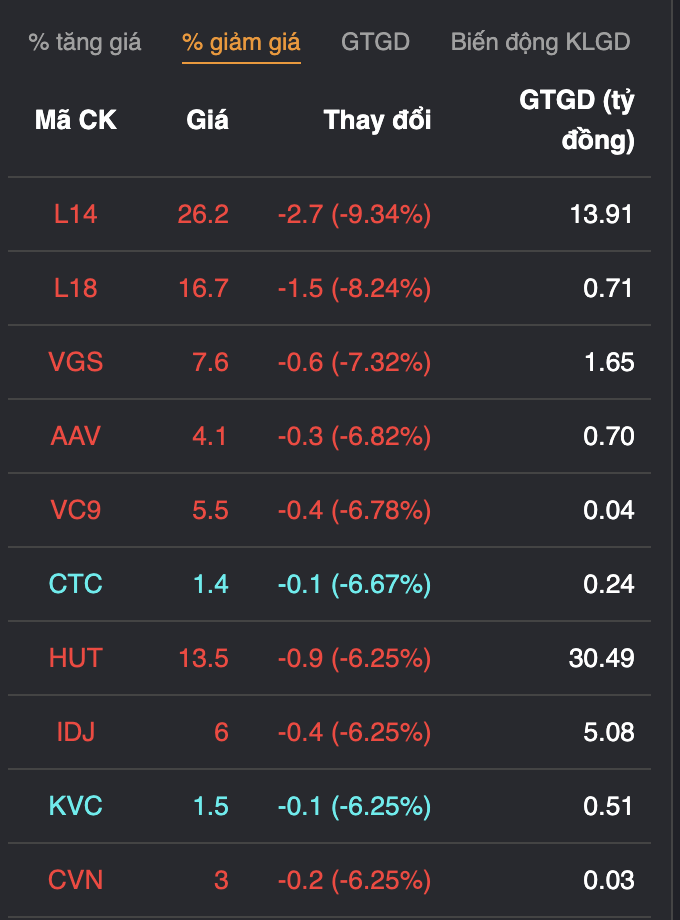Click HUT trading value 30.49
This screenshot has width=680, height=920.
(x=603, y=658)
